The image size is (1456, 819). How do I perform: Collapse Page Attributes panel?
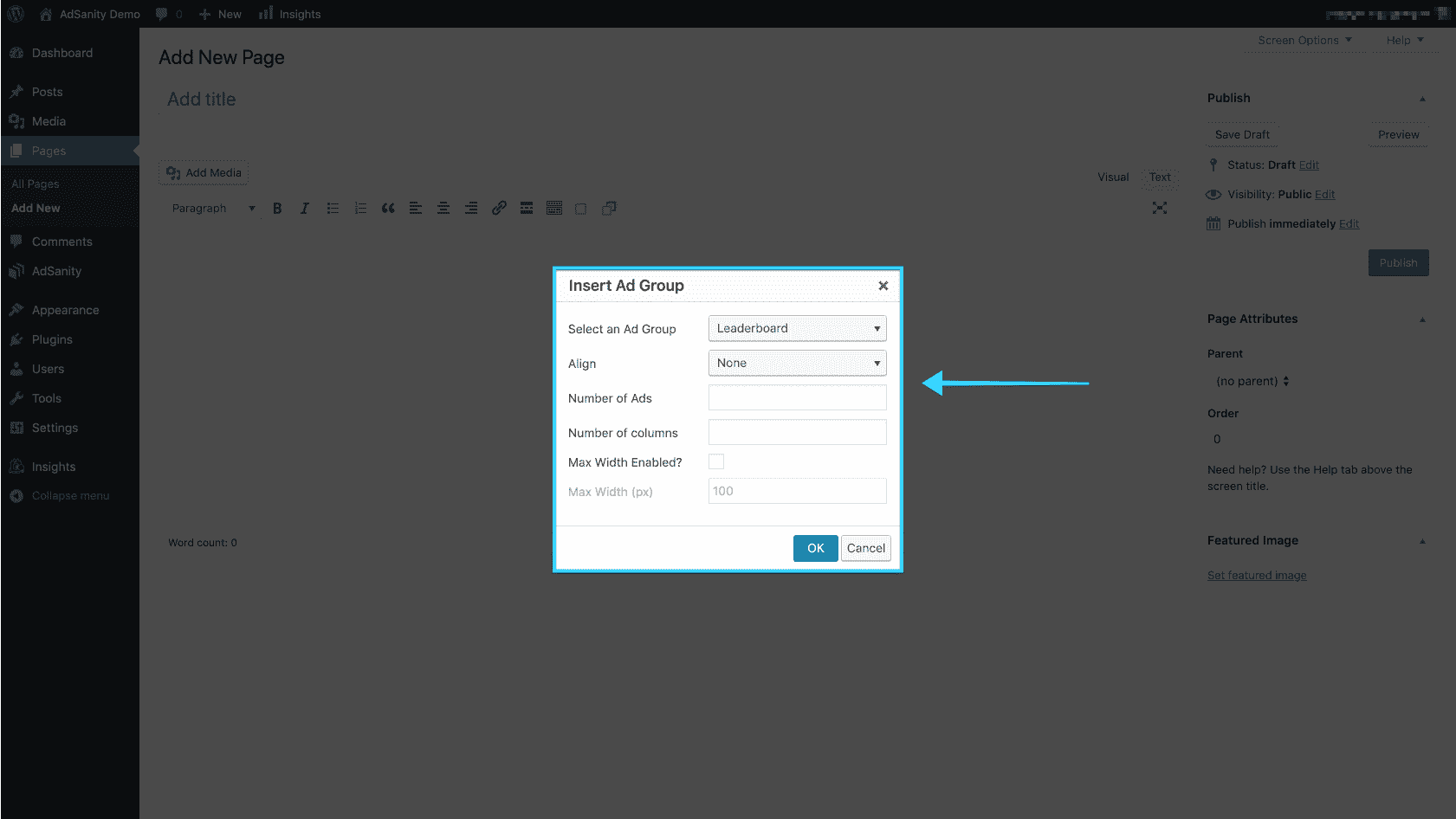[1422, 319]
